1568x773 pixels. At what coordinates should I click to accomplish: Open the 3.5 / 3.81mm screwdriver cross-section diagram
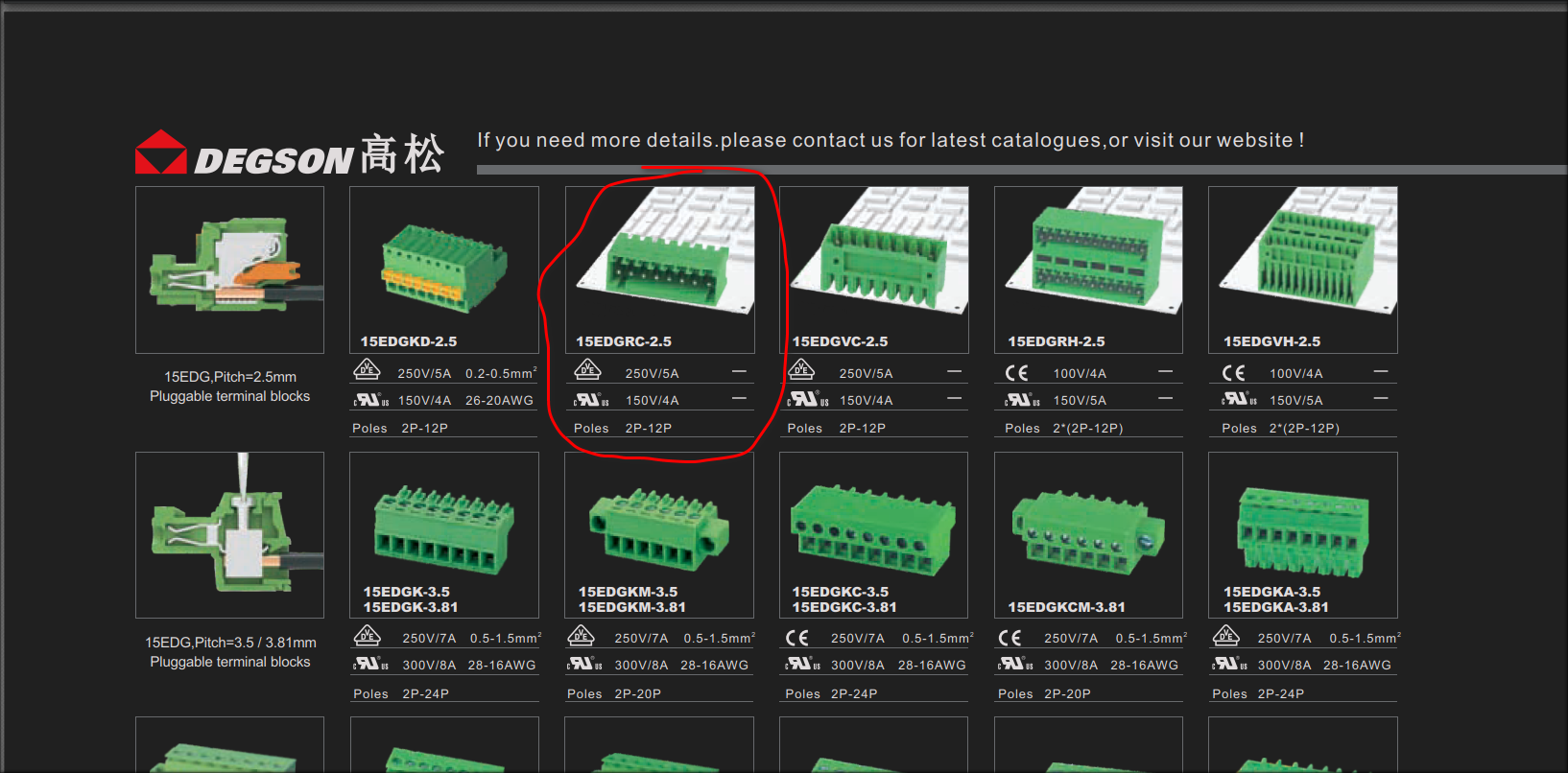[229, 535]
